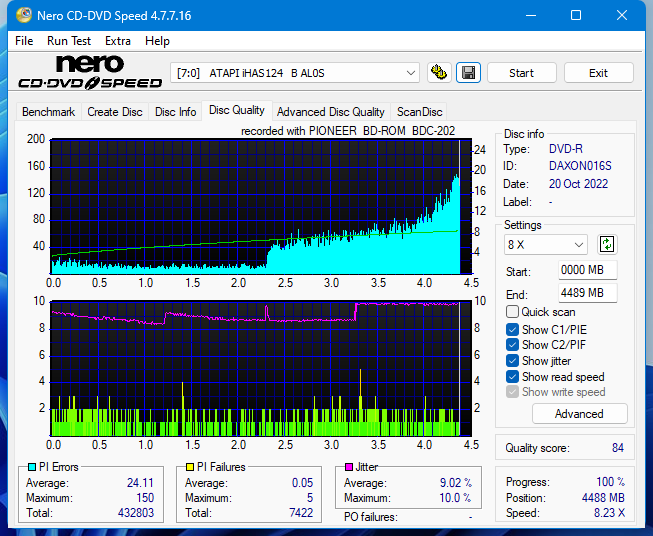Click the disc type DVD-R value
Image resolution: width=653 pixels, height=536 pixels.
[566, 149]
